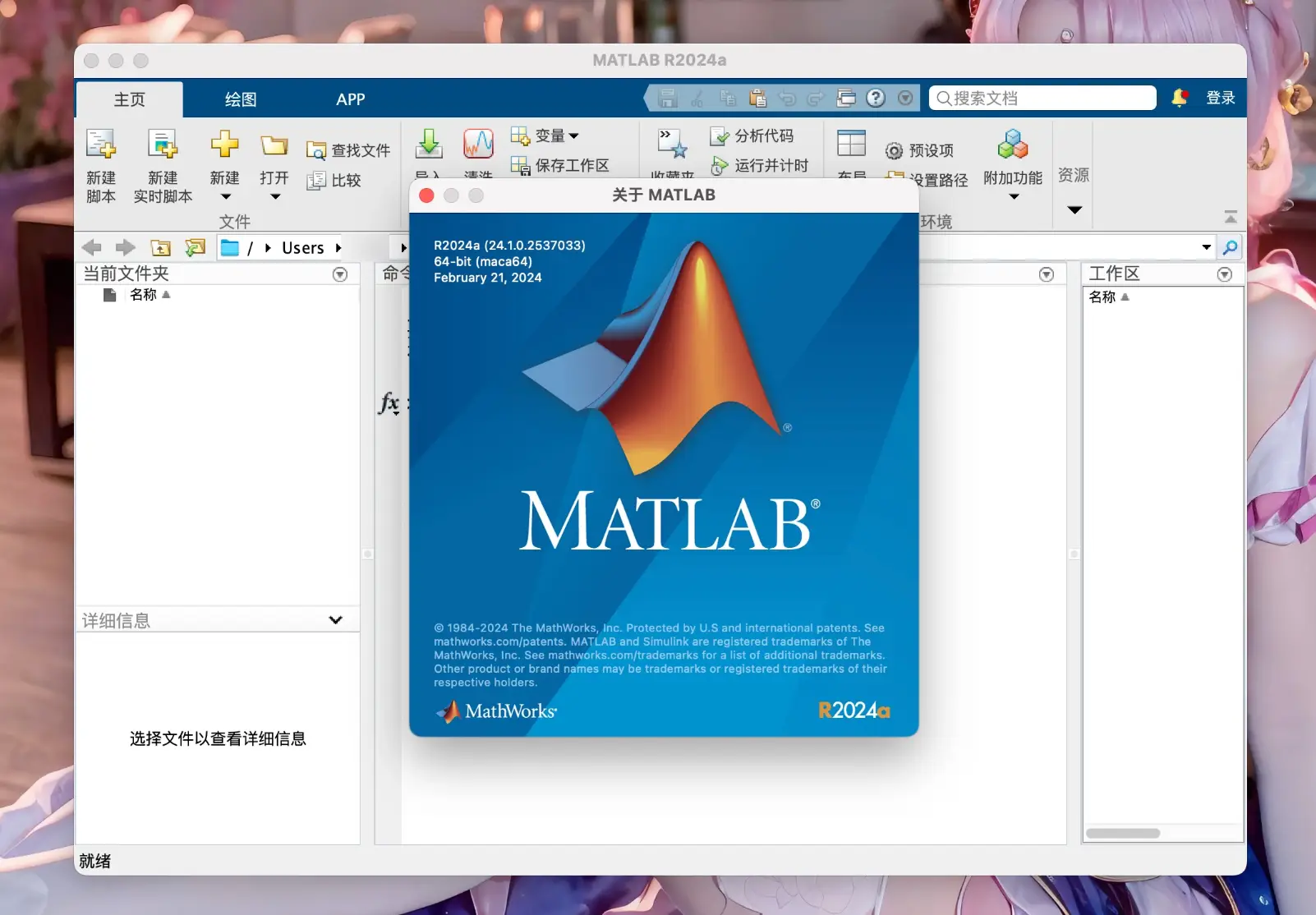Image resolution: width=1316 pixels, height=915 pixels.
Task: Open Workspace panel actions menu
Action: (x=1224, y=274)
